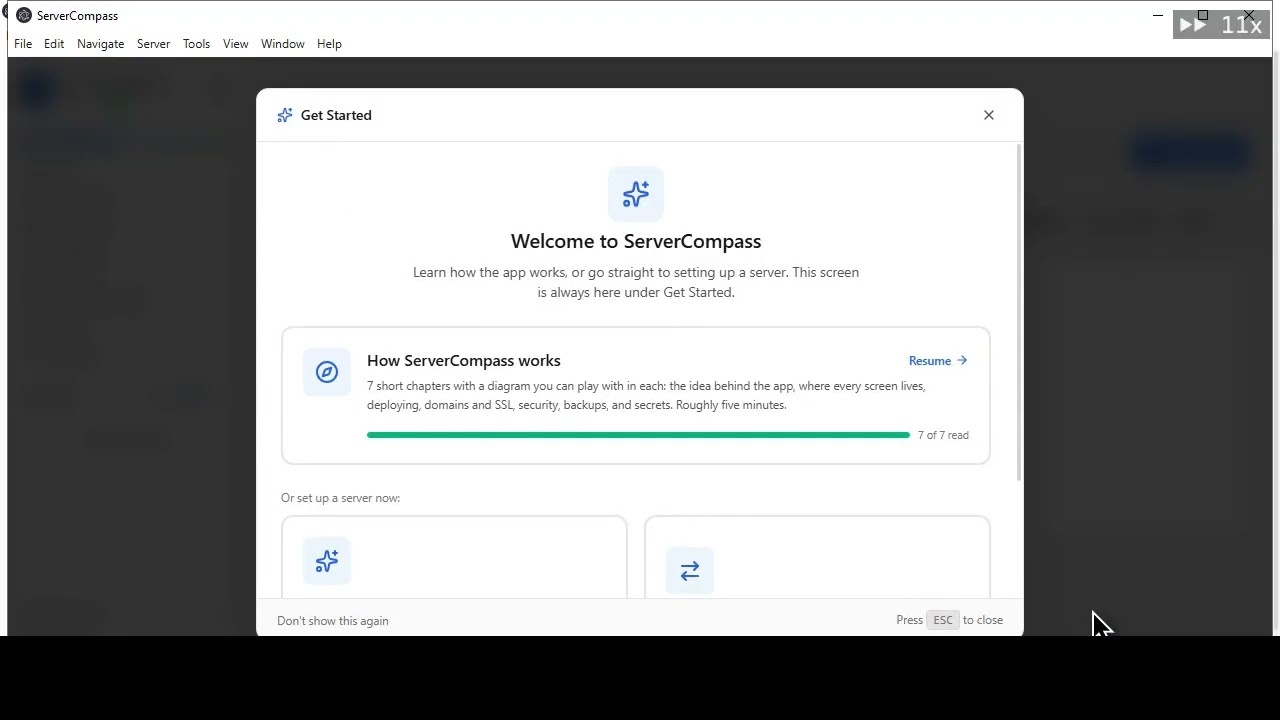Open the Window menu
Screen dimensions: 1280x720
pos(282,44)
